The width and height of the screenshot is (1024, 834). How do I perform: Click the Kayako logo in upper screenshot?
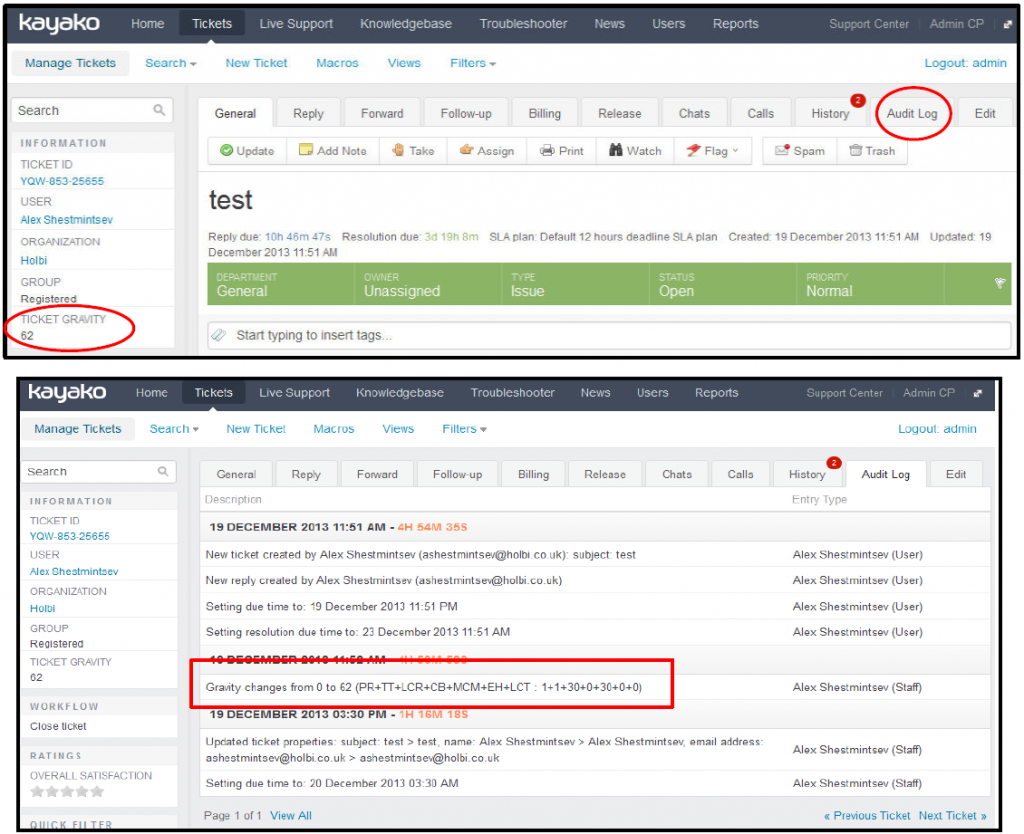[x=59, y=24]
